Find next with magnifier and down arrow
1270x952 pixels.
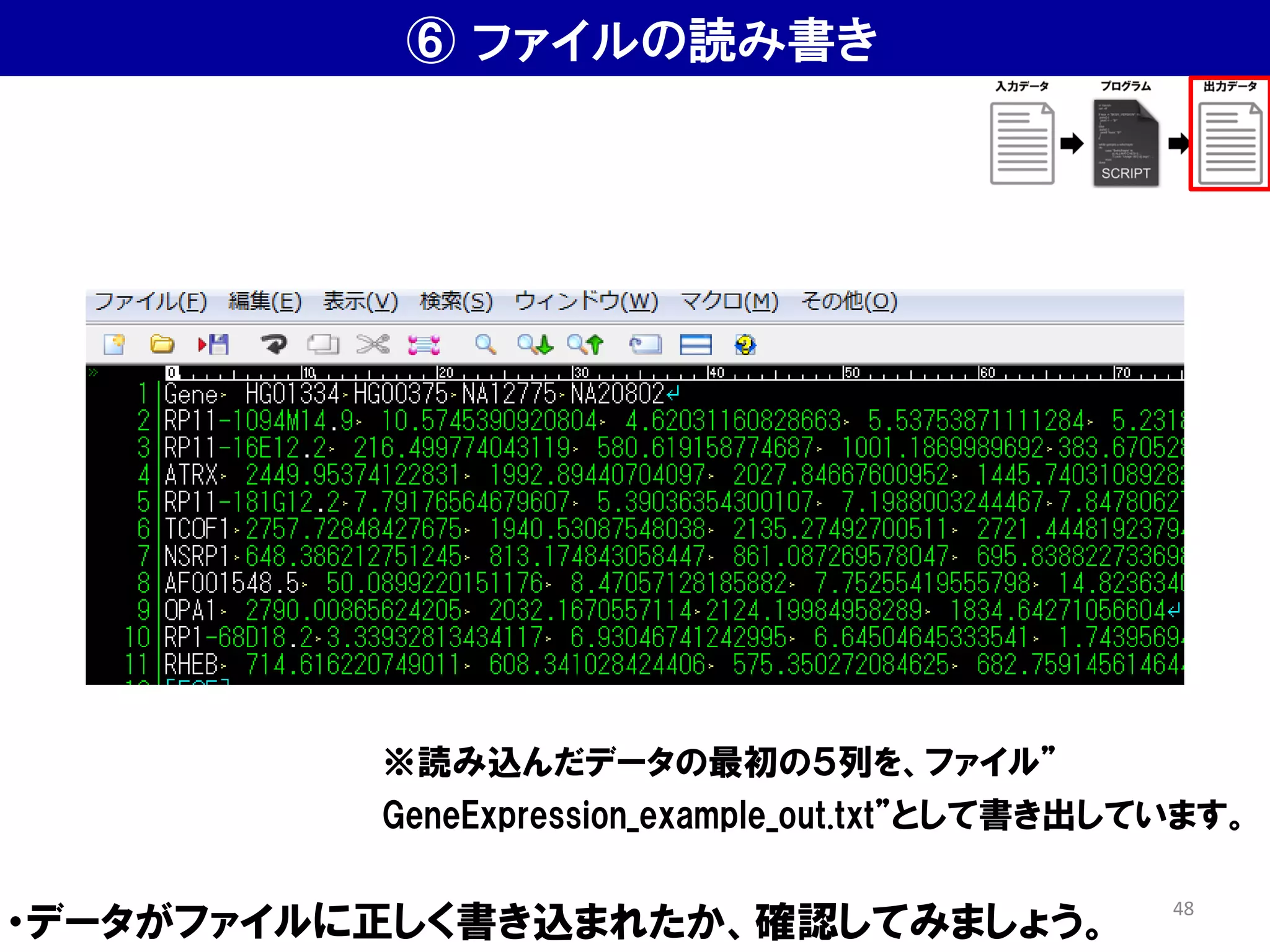click(535, 344)
